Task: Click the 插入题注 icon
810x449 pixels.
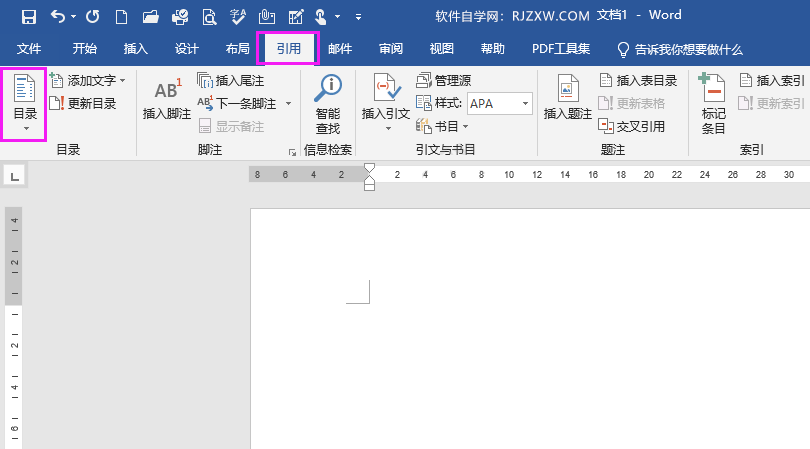Action: 568,89
